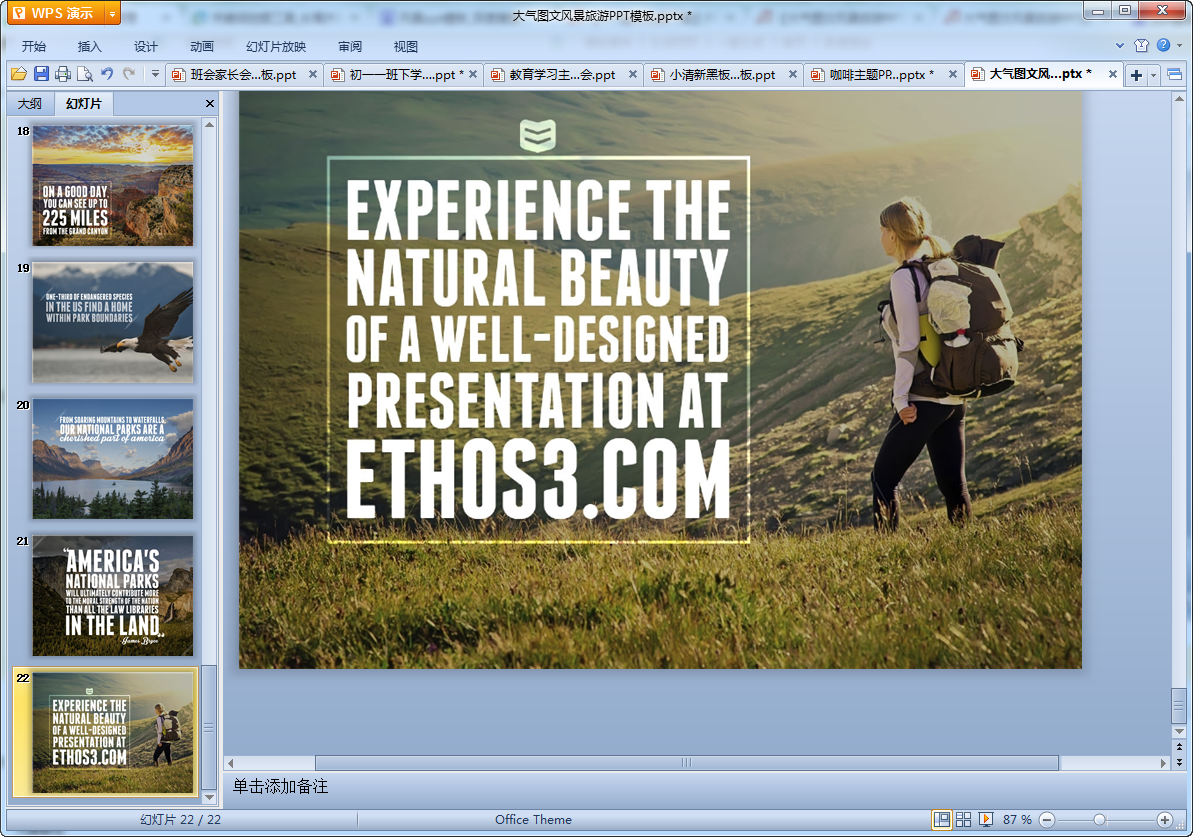Open the 设计 menu tab
The image size is (1193, 837).
coord(145,46)
